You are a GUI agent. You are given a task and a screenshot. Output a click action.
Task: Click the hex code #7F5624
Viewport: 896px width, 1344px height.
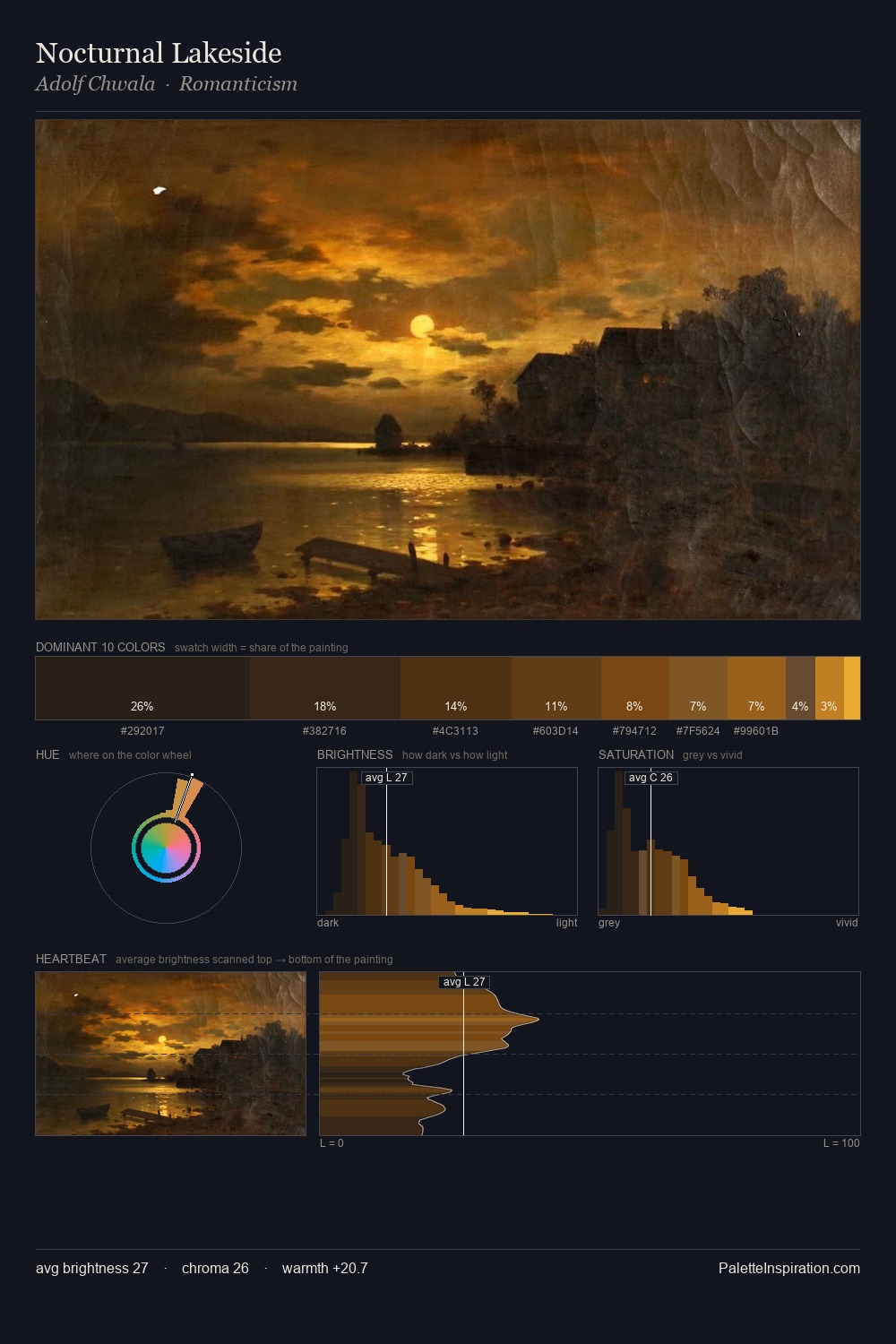click(x=698, y=731)
